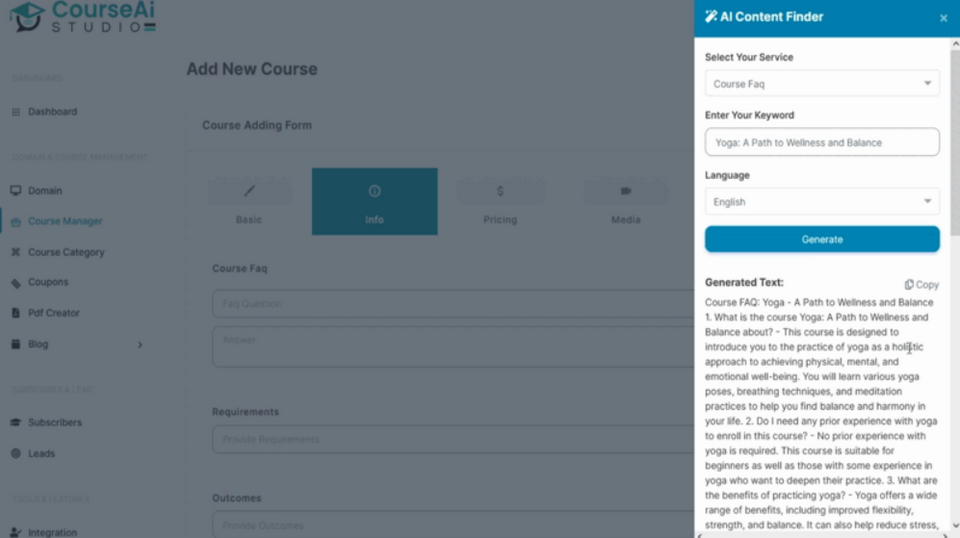960x538 pixels.
Task: Open Dashboard from the sidebar
Action: pos(53,112)
